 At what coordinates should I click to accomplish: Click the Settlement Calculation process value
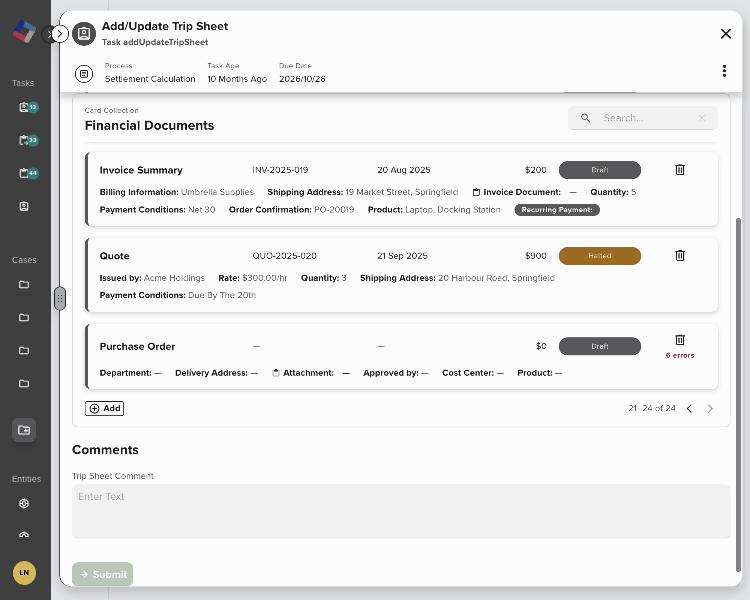(150, 79)
